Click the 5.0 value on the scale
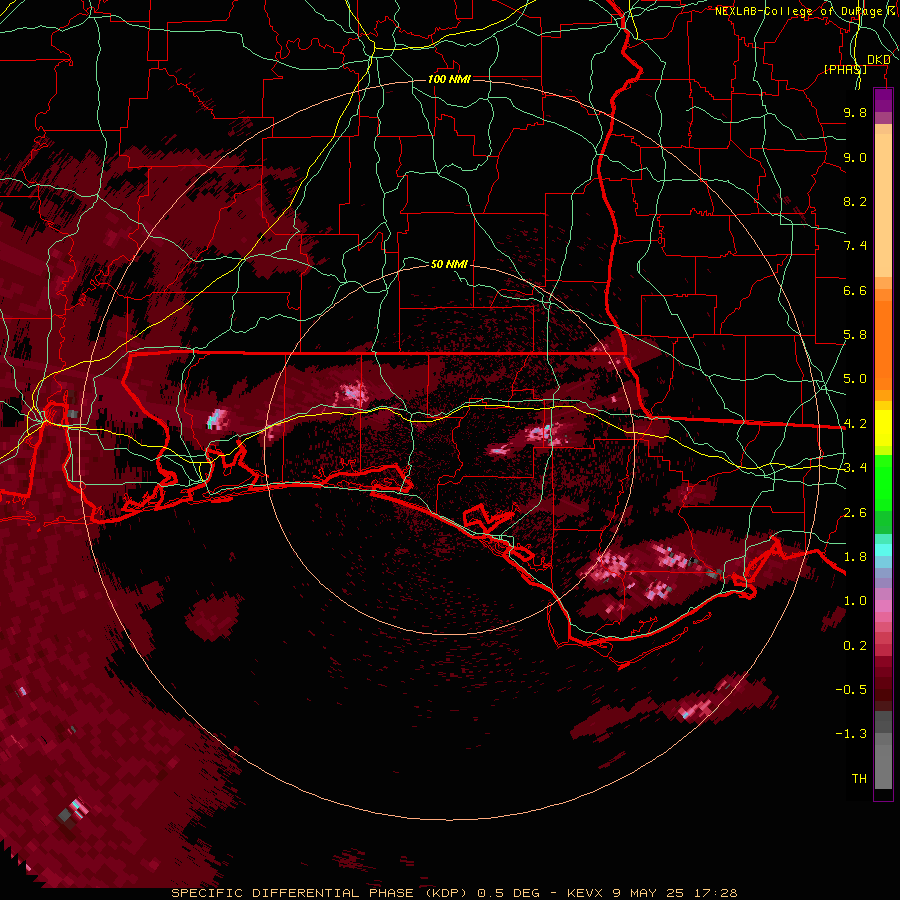 click(x=855, y=379)
